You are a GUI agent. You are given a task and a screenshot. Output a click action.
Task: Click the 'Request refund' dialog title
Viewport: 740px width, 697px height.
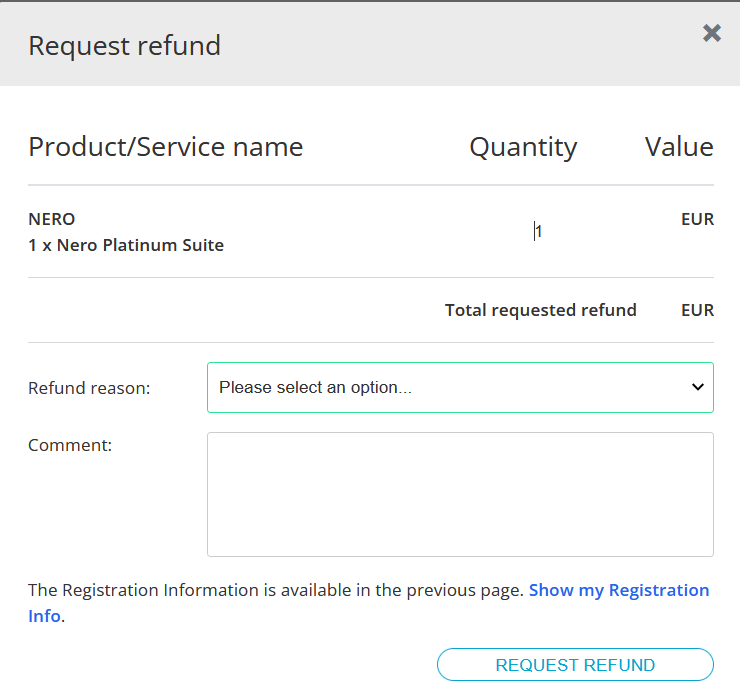pos(125,46)
